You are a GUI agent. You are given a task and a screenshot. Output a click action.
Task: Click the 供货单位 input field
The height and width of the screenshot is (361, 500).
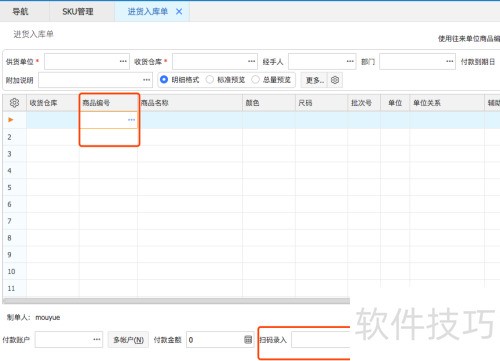[x=87, y=61]
